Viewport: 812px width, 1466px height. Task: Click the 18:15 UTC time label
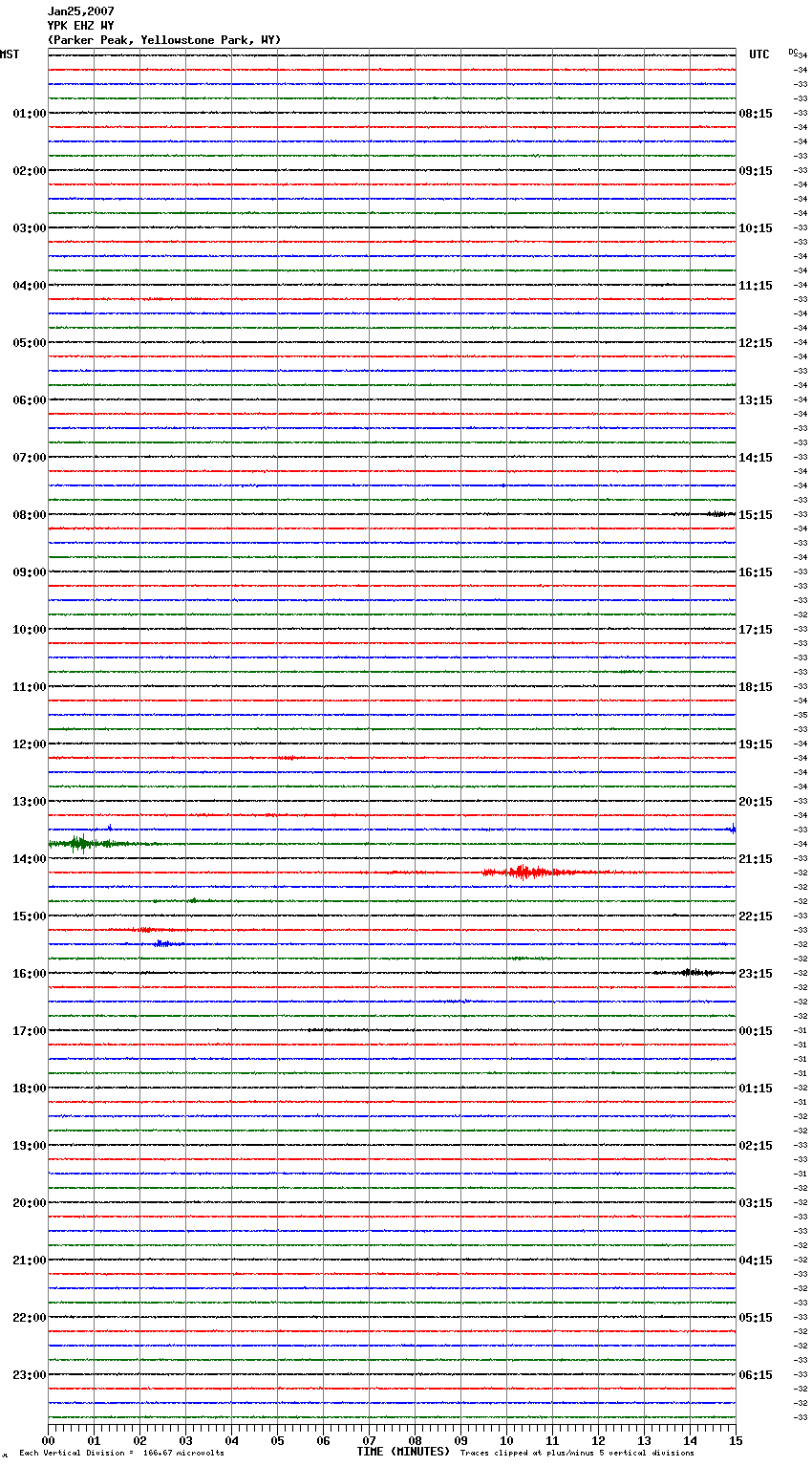[756, 687]
